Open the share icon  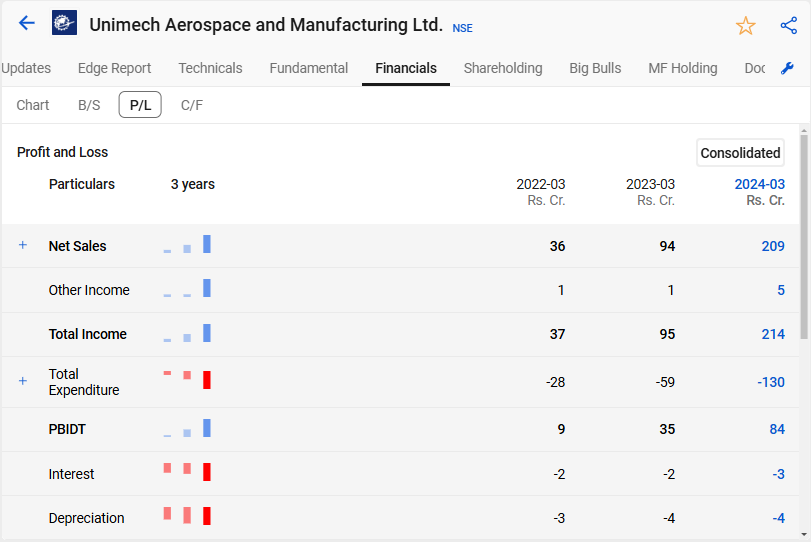[x=789, y=25]
